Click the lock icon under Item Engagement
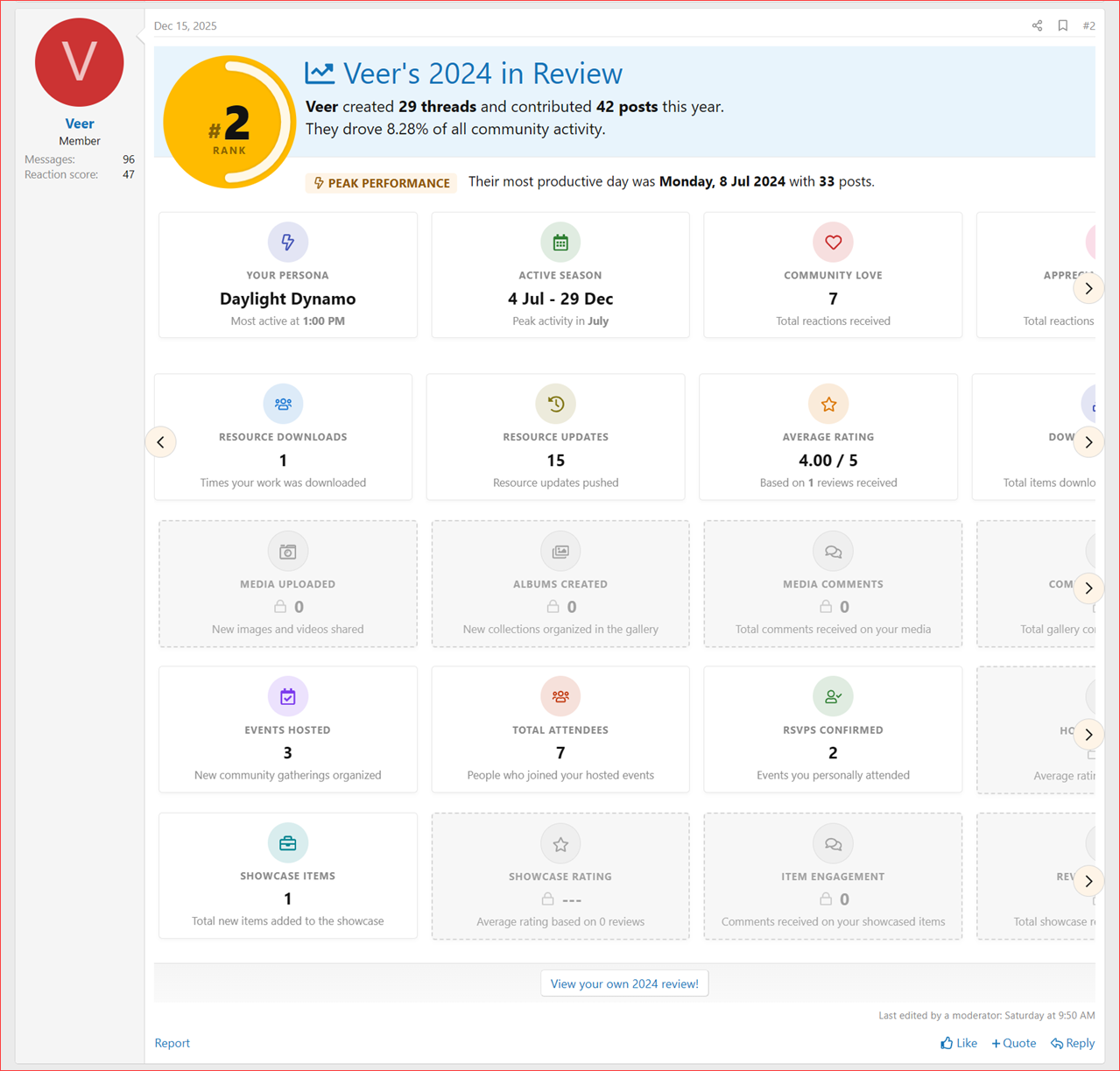The width and height of the screenshot is (1120, 1071). (x=826, y=898)
